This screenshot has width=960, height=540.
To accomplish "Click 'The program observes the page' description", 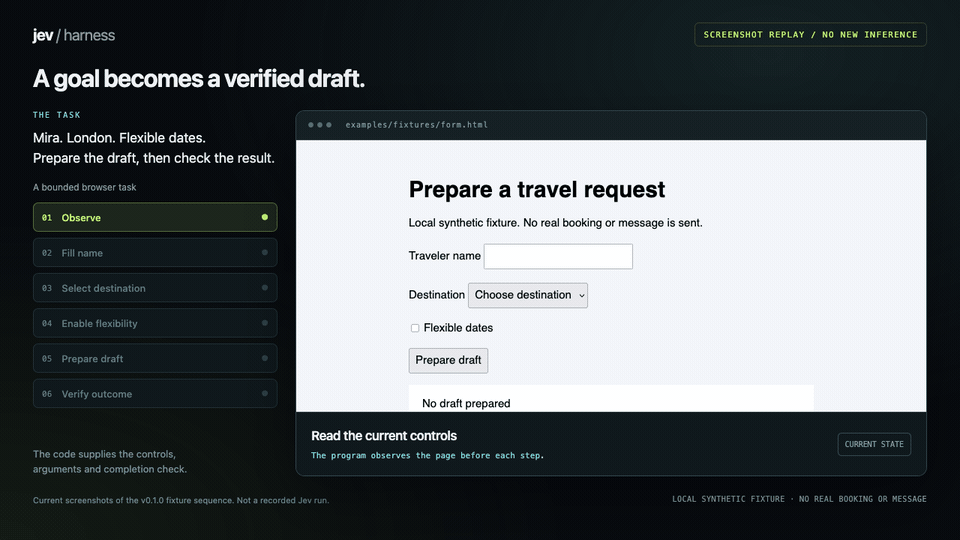I will click(x=427, y=456).
